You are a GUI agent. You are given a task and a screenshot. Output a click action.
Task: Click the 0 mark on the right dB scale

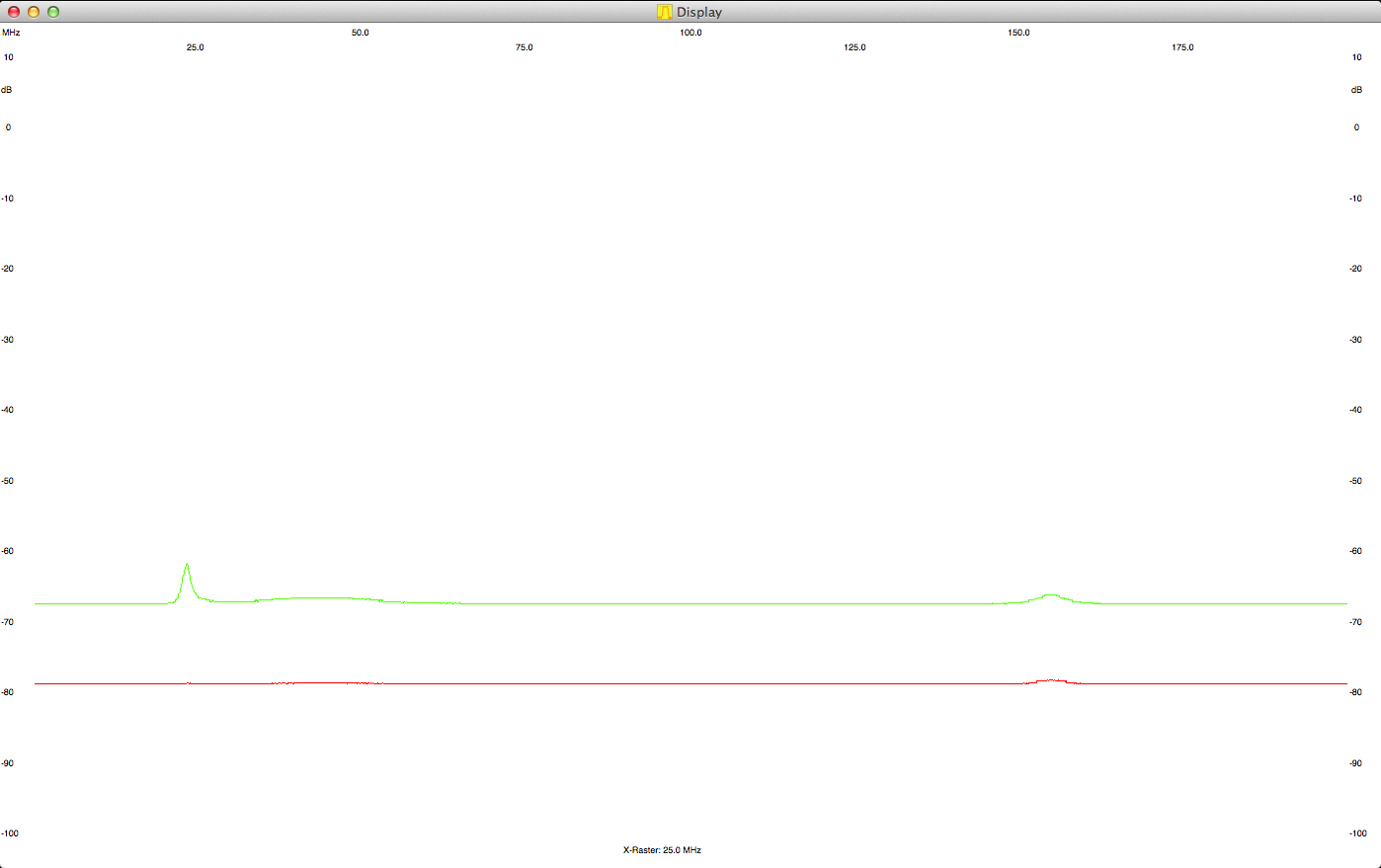tap(1356, 127)
